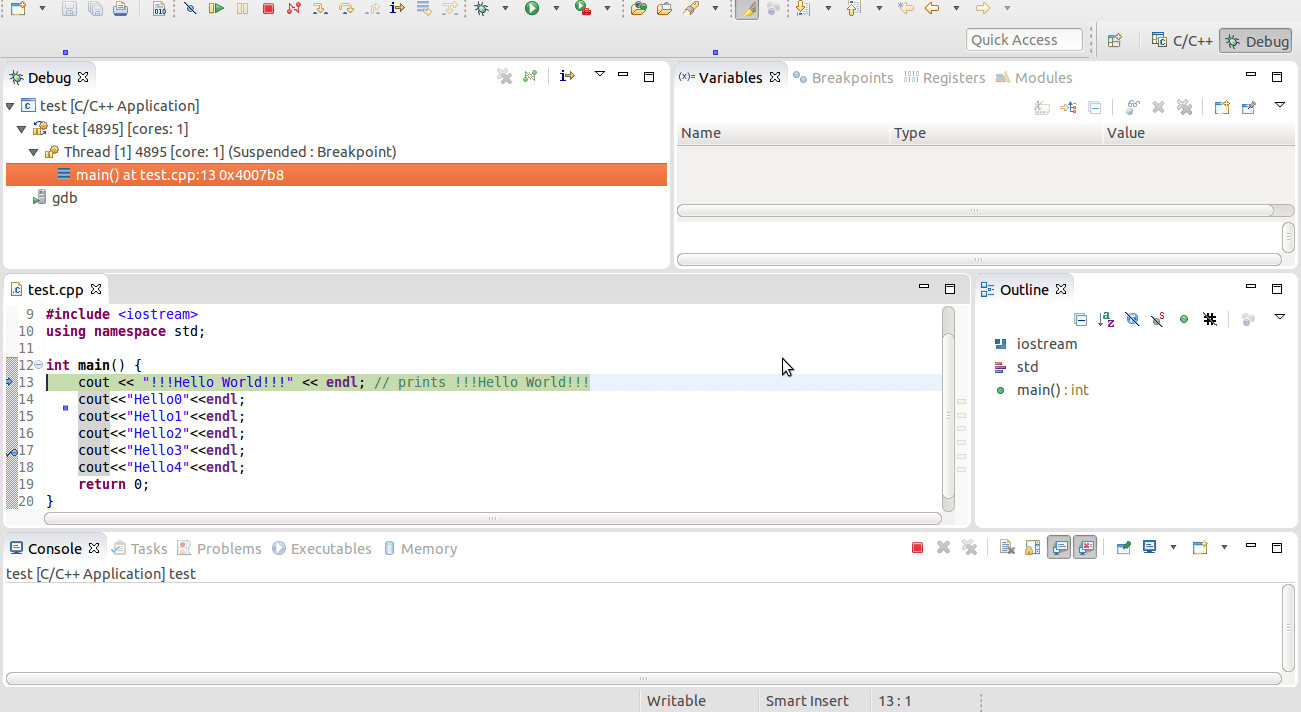Viewport: 1301px width, 712px height.
Task: Collapse the Thread [1] tree node
Action: 33,152
